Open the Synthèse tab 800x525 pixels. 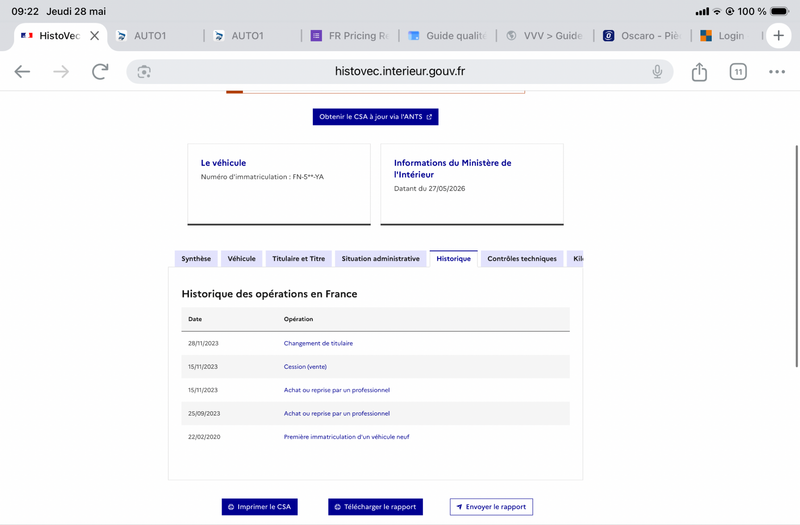click(x=196, y=259)
